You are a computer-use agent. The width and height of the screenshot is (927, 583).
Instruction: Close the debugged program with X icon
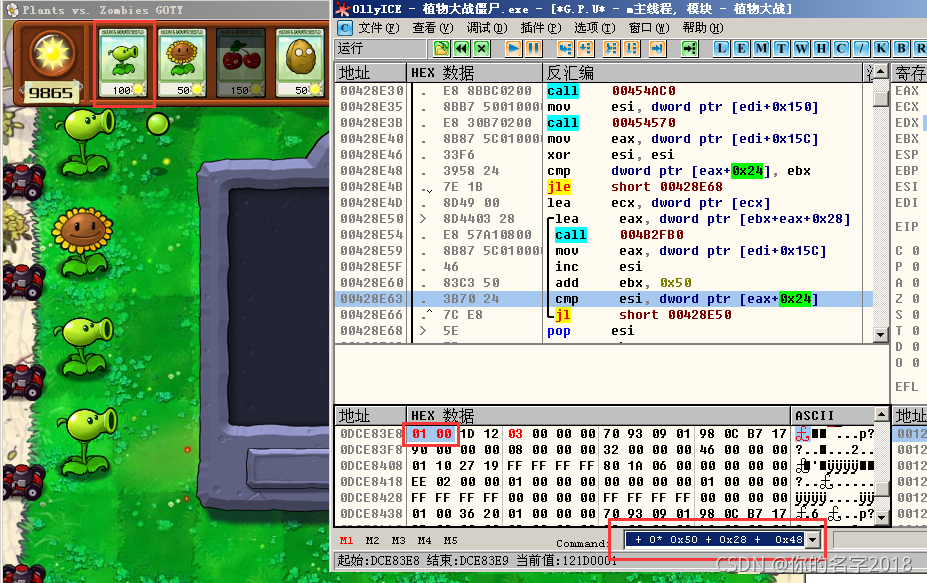click(482, 48)
